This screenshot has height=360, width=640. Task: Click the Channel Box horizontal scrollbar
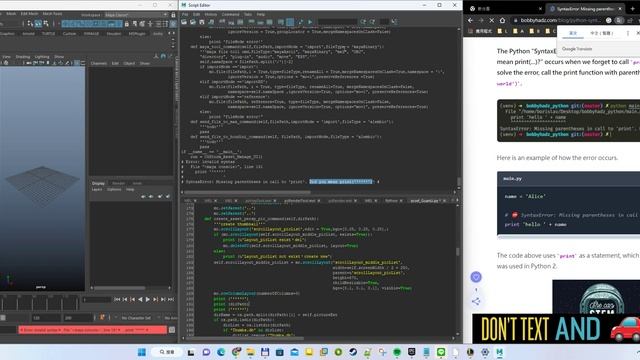(119, 288)
